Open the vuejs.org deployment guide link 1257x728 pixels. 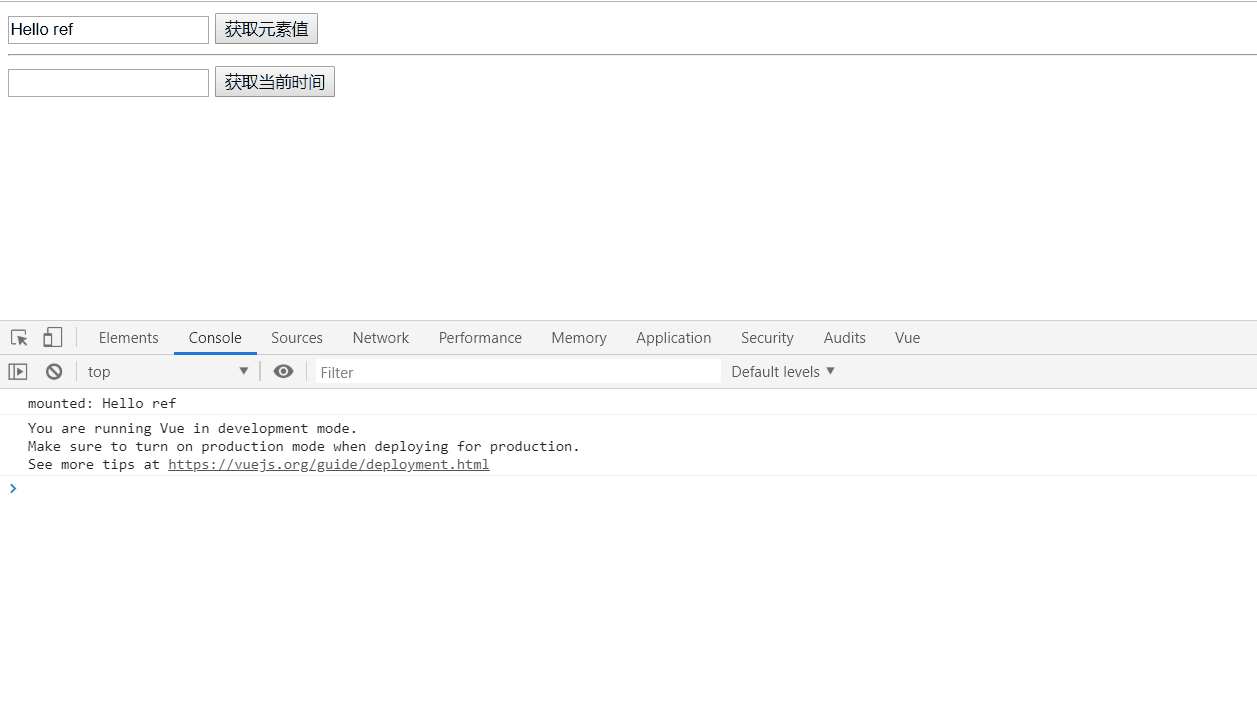(x=329, y=465)
